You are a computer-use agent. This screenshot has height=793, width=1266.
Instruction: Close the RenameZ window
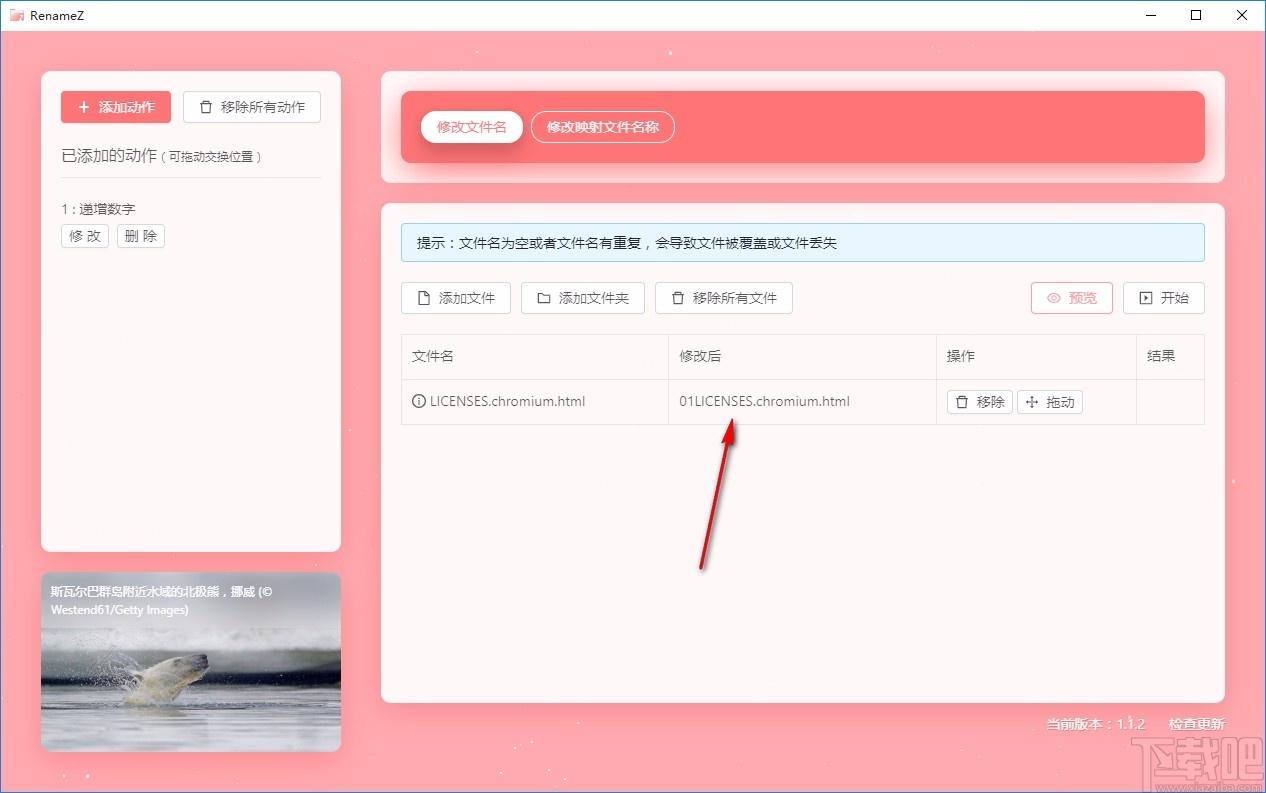tap(1242, 15)
